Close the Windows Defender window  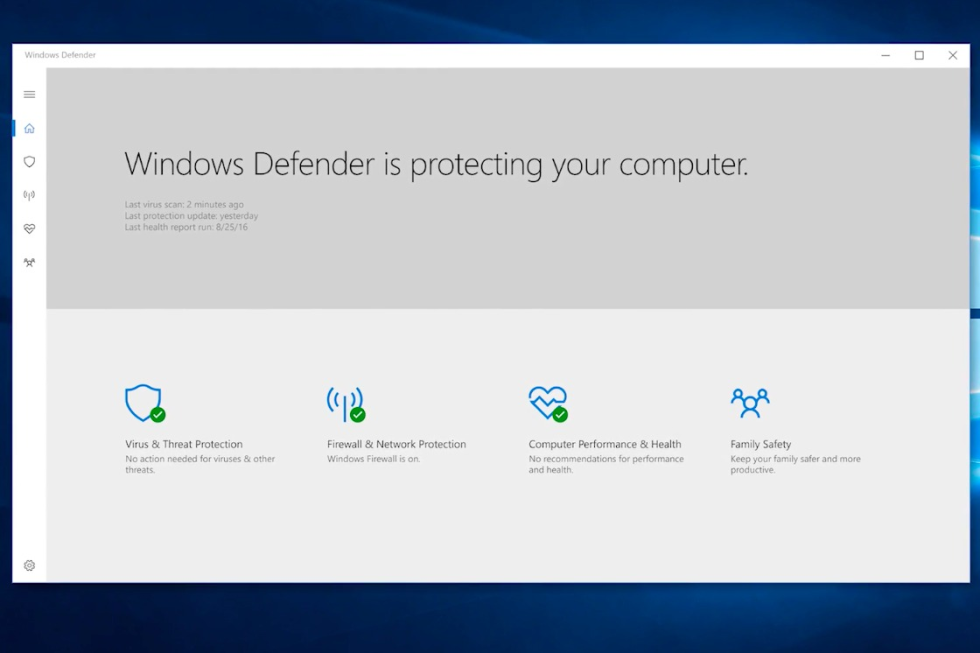(952, 56)
